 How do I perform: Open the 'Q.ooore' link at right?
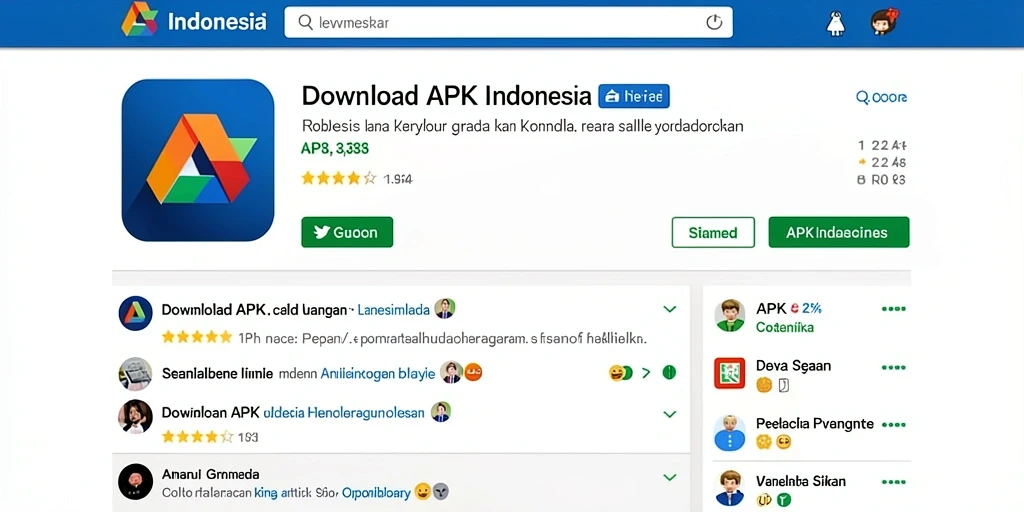tap(881, 97)
